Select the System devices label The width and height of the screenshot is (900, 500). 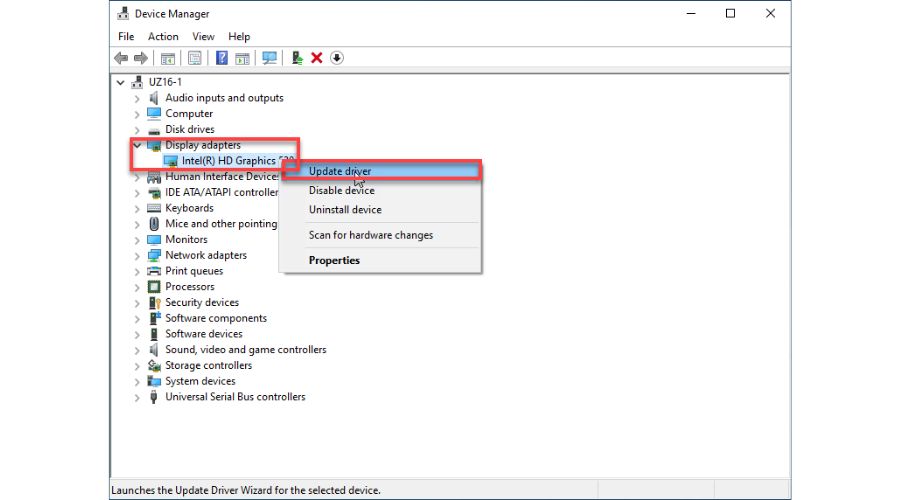pos(200,381)
